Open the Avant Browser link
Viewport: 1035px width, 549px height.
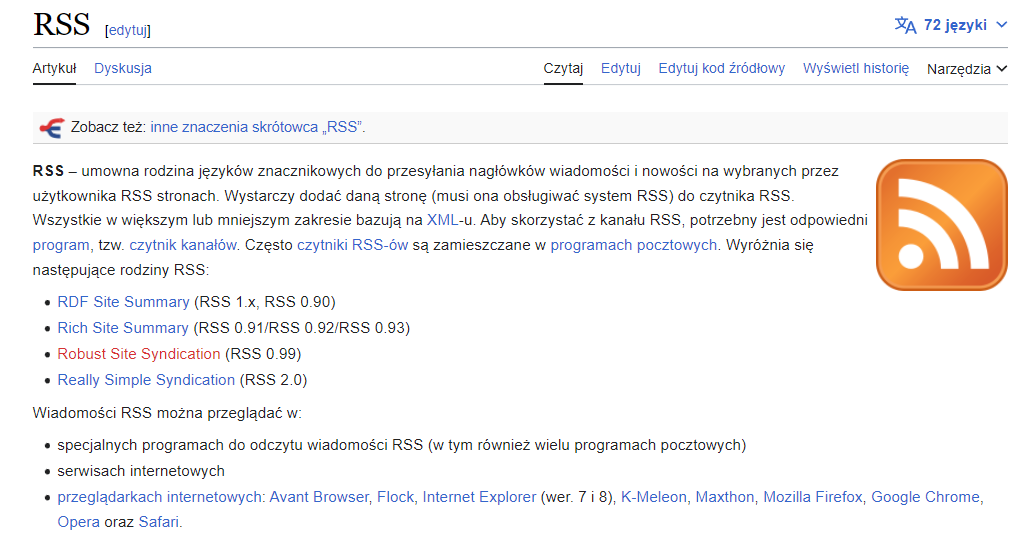(319, 497)
